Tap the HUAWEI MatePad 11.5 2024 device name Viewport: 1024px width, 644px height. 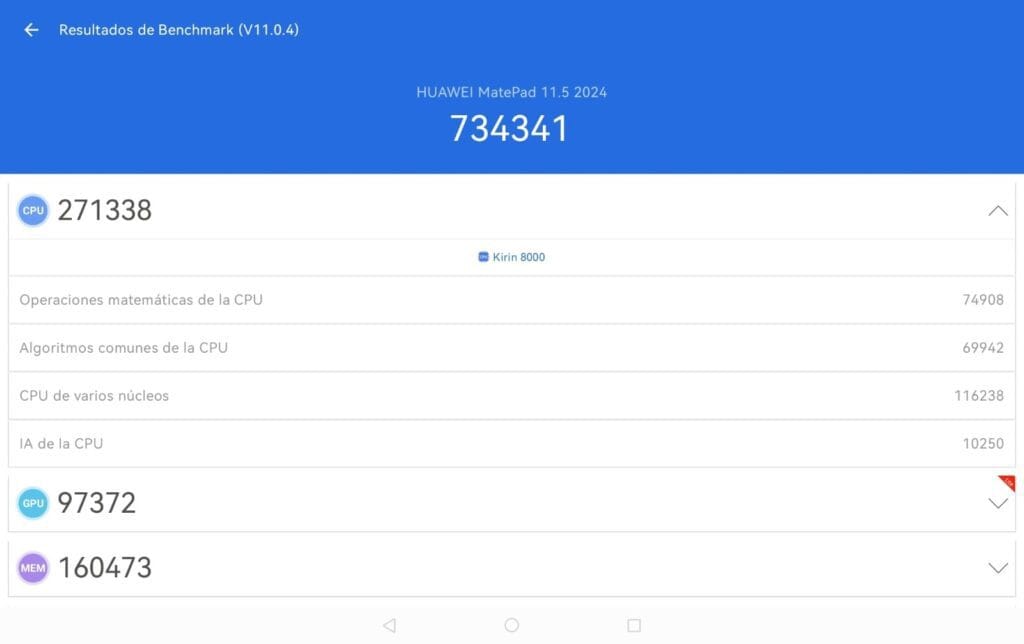point(511,92)
